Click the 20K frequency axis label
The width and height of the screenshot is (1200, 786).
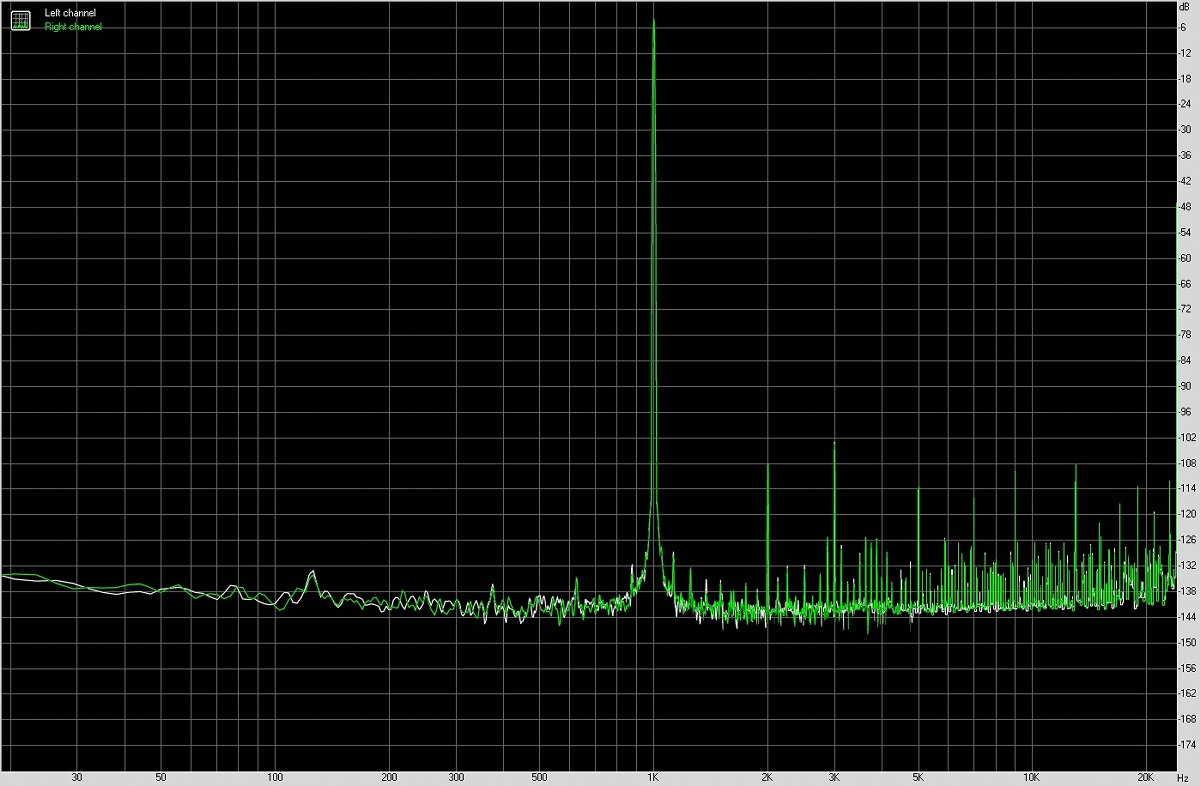click(x=1145, y=777)
